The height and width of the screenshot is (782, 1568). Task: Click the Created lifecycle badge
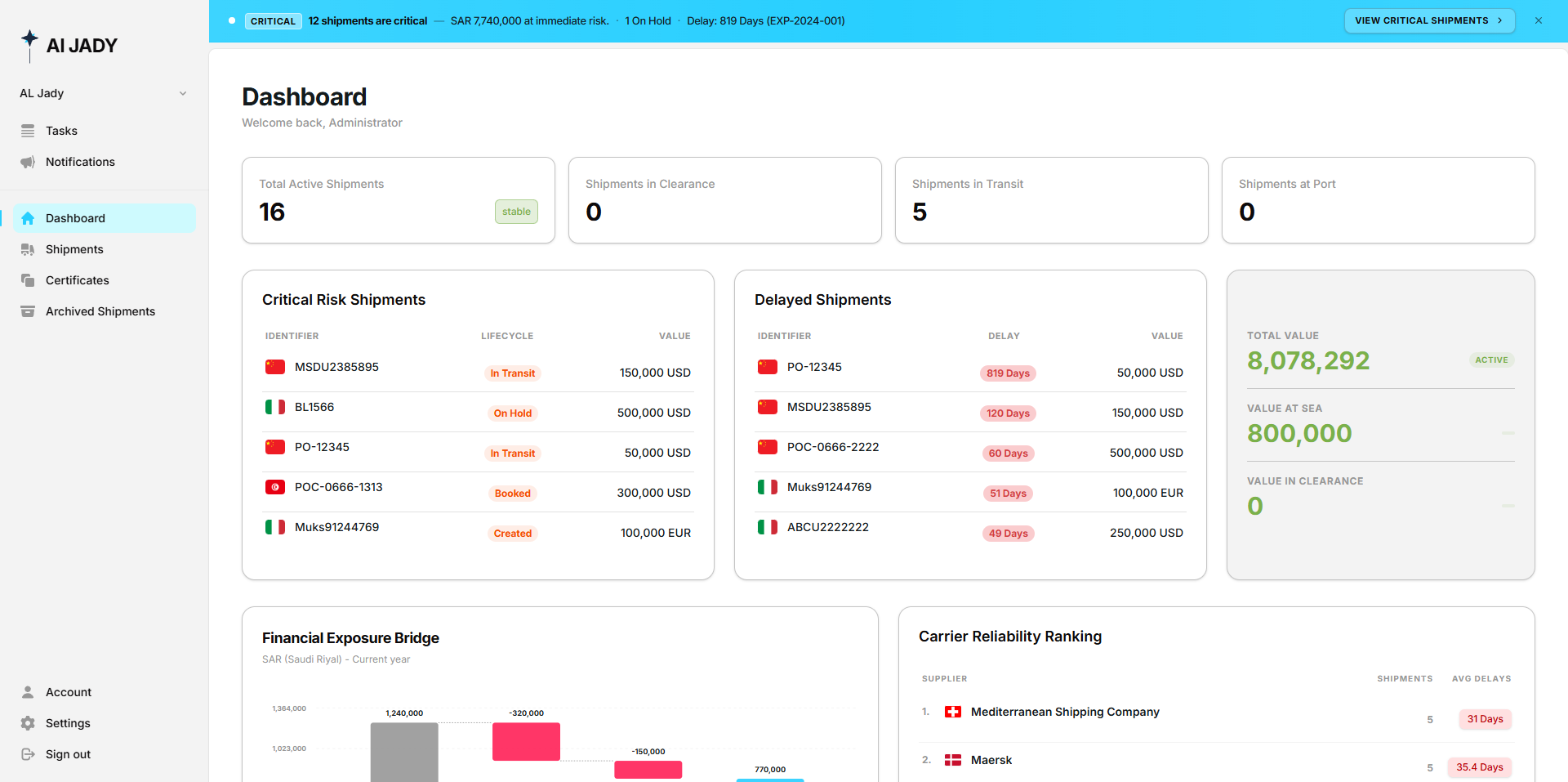(x=512, y=534)
